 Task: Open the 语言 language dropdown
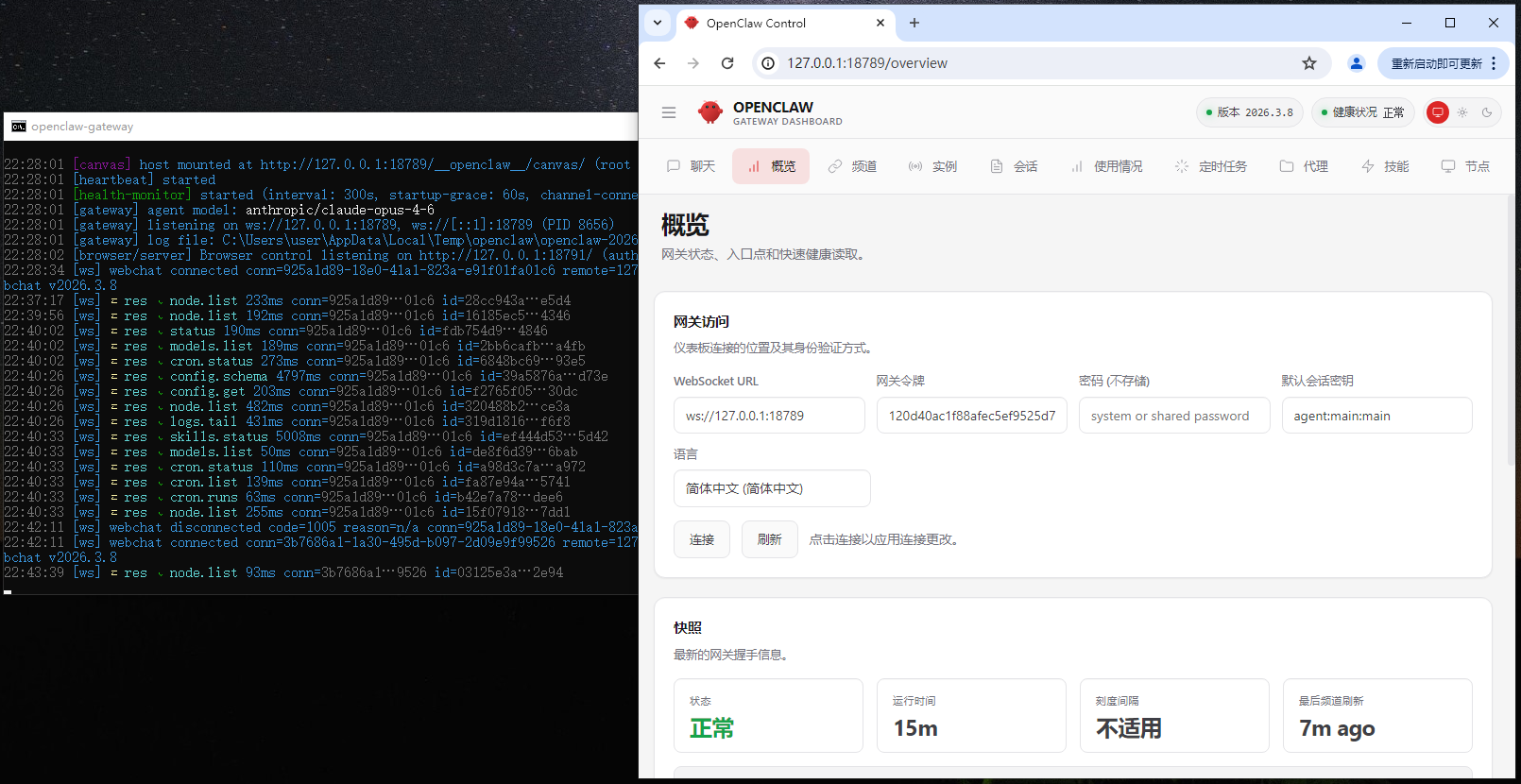pos(772,488)
